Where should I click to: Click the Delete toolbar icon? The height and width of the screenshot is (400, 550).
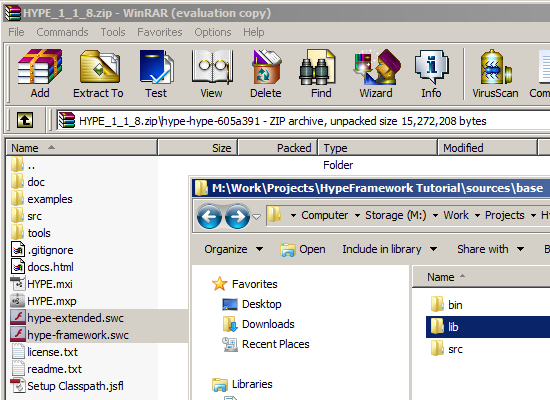click(266, 74)
